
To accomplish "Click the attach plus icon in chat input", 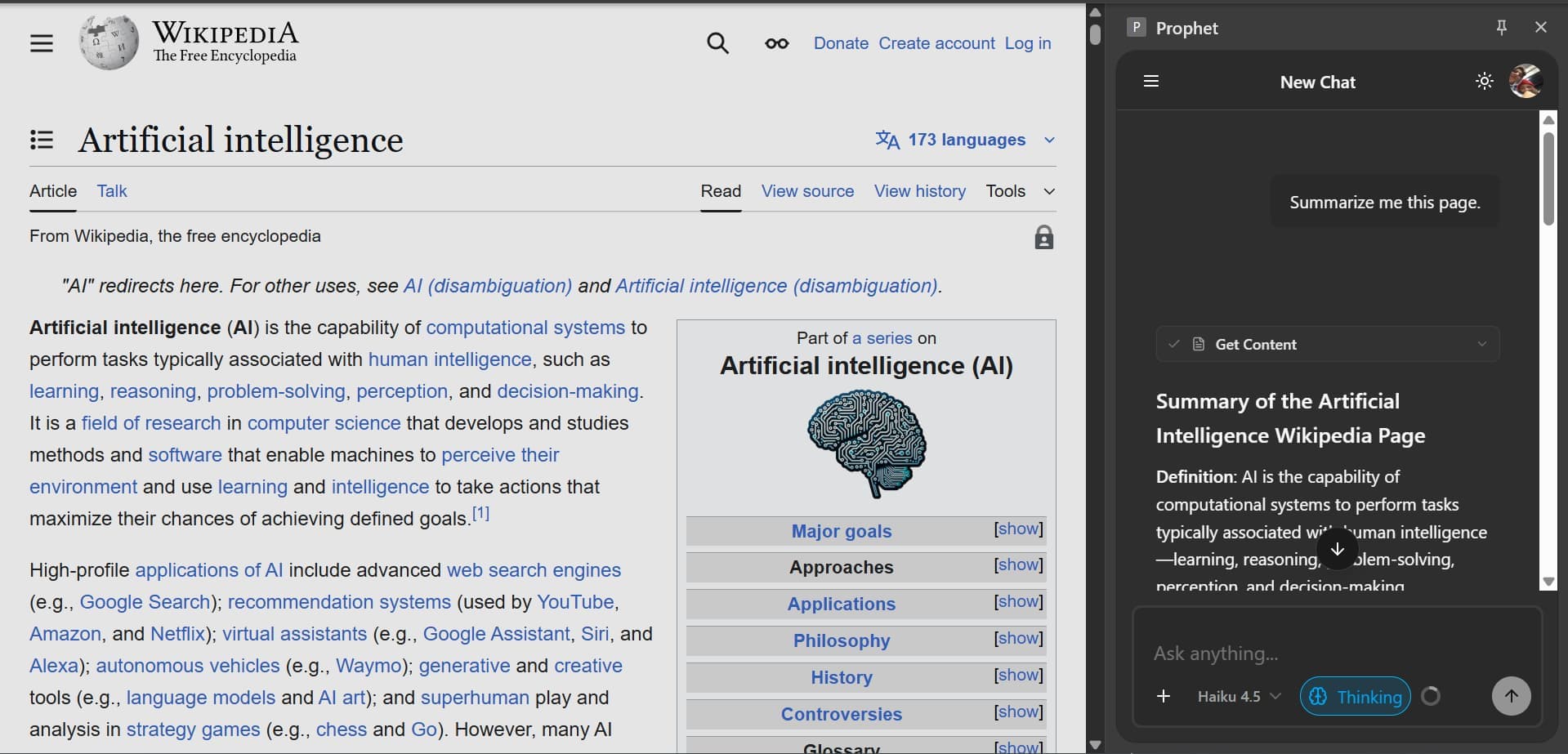I will 1164,696.
